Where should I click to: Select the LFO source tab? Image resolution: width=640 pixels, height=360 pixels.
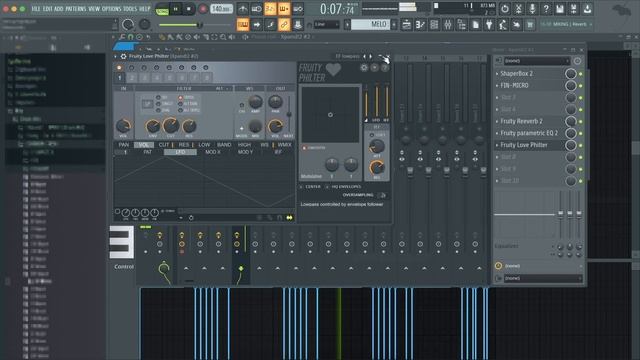[x=180, y=152]
